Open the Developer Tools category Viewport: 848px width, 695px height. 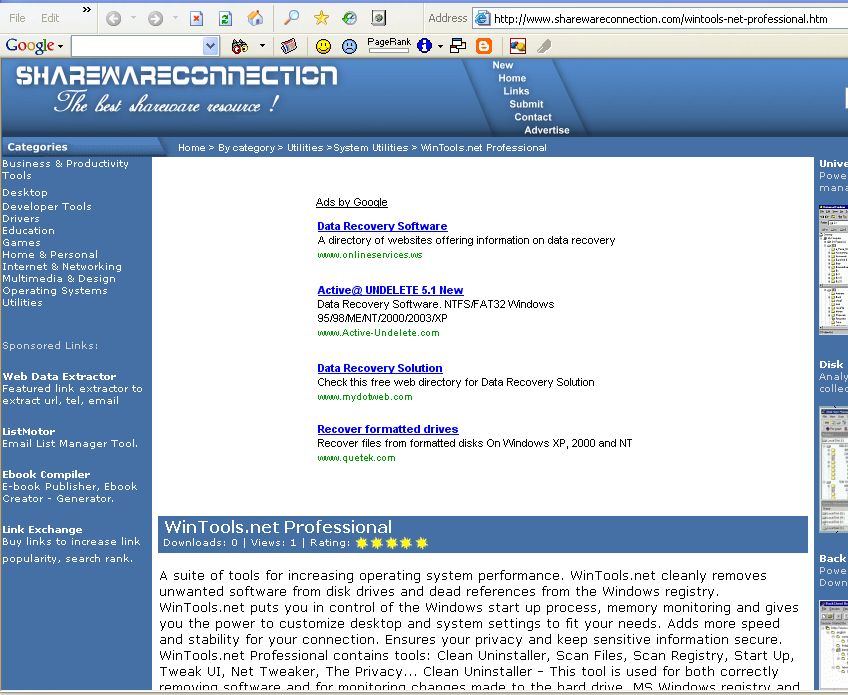coord(47,207)
